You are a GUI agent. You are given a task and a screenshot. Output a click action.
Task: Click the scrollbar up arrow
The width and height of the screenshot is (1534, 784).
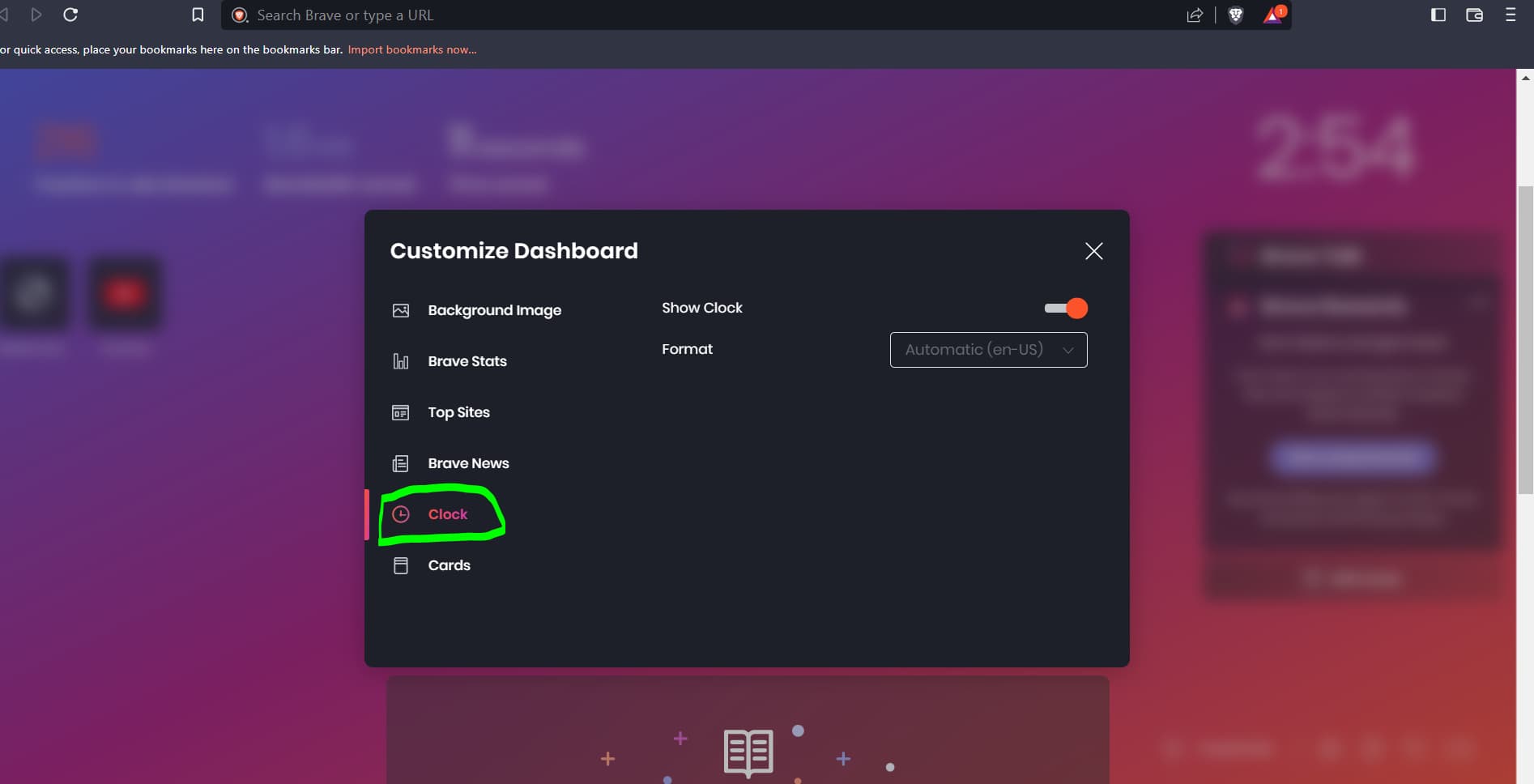pyautogui.click(x=1525, y=79)
